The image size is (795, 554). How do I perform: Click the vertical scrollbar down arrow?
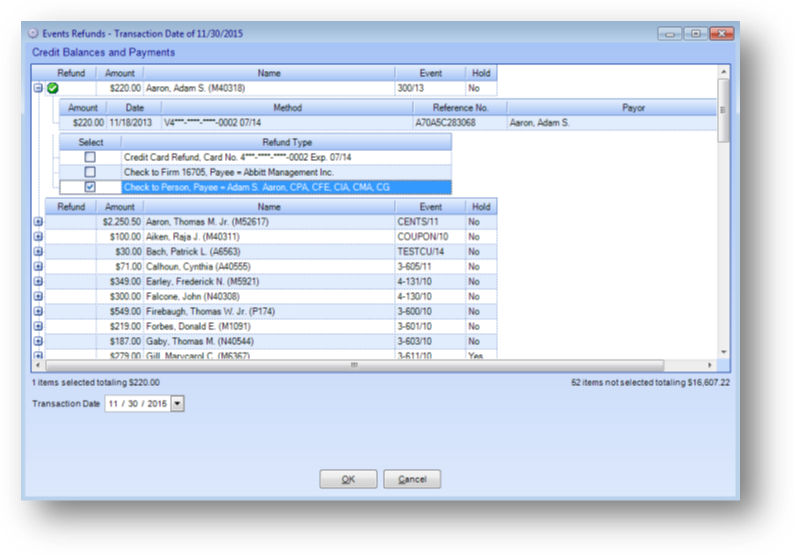(724, 352)
